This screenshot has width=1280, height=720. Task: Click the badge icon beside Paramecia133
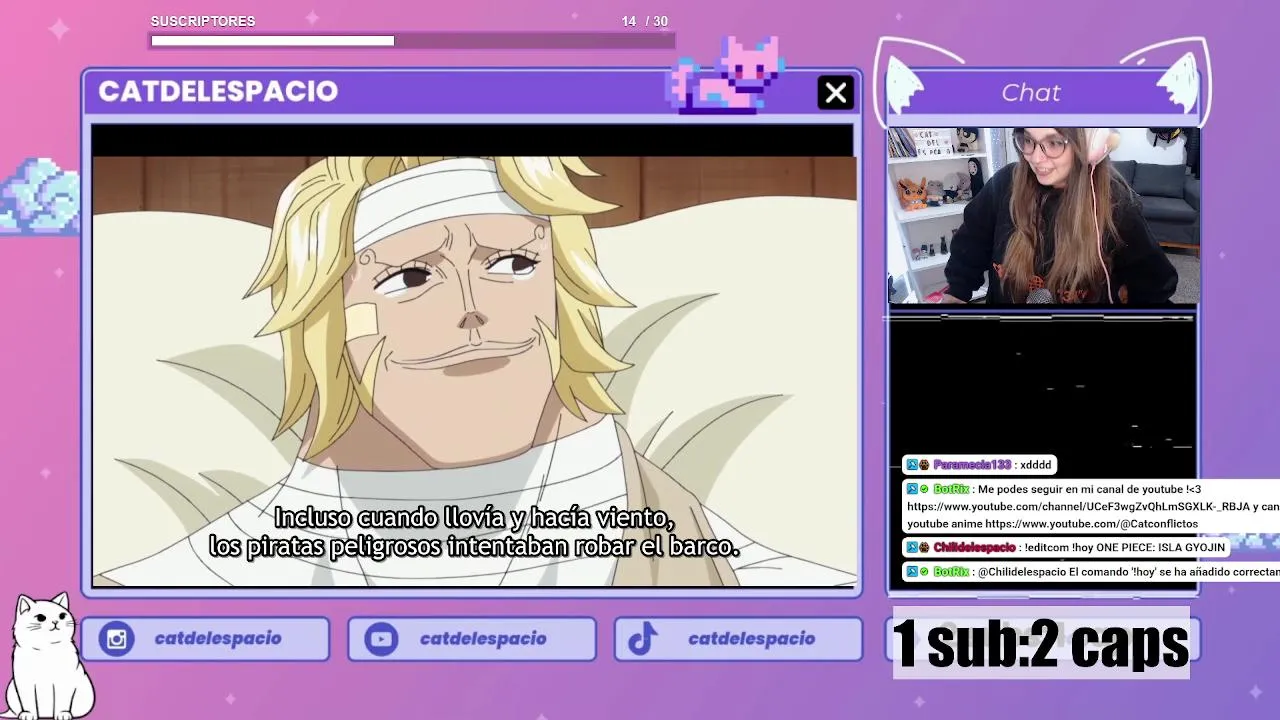[x=924, y=465]
